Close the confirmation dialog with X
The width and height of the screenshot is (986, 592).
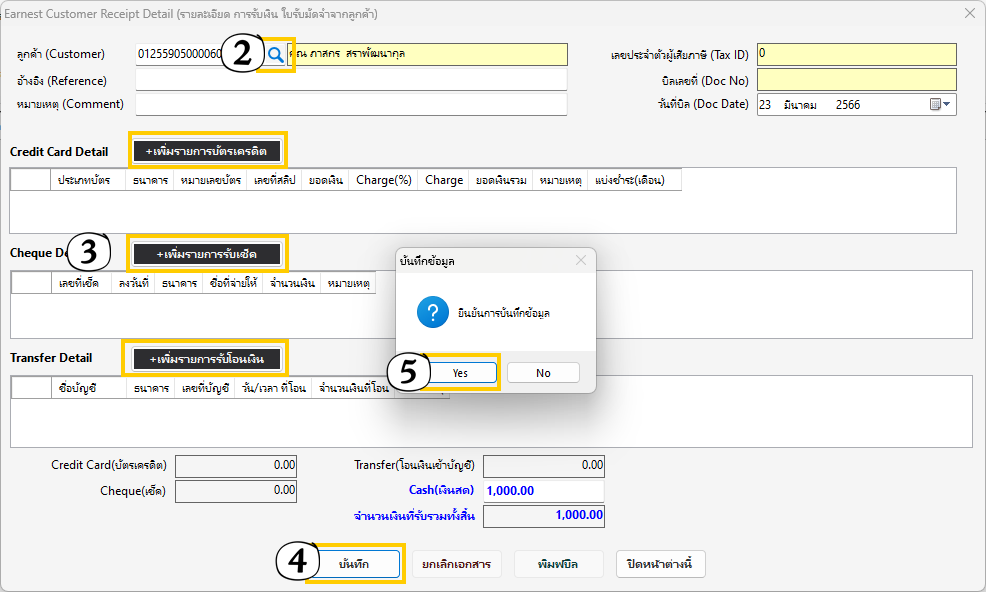(581, 260)
